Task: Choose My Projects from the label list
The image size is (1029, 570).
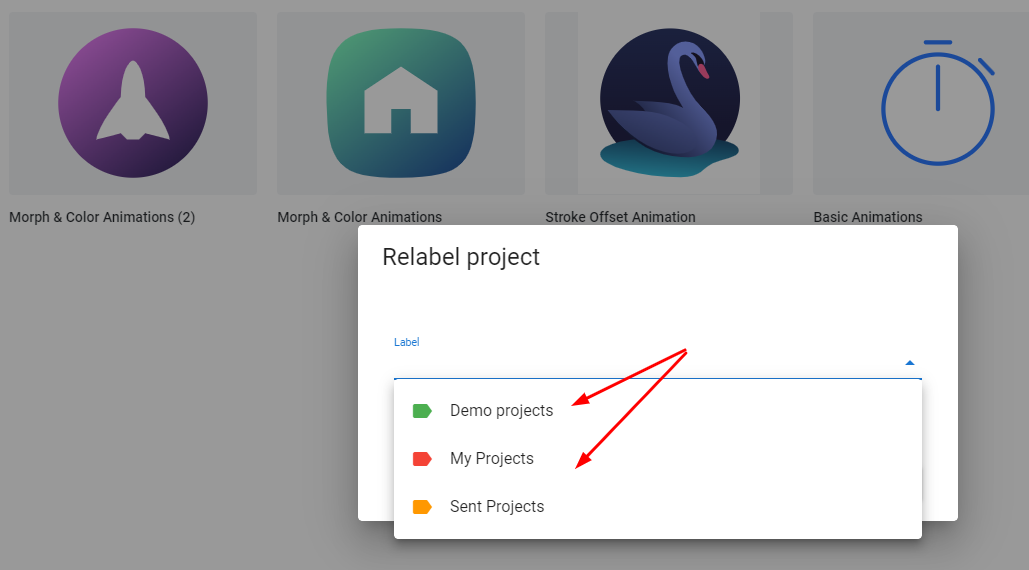Action: [658, 458]
